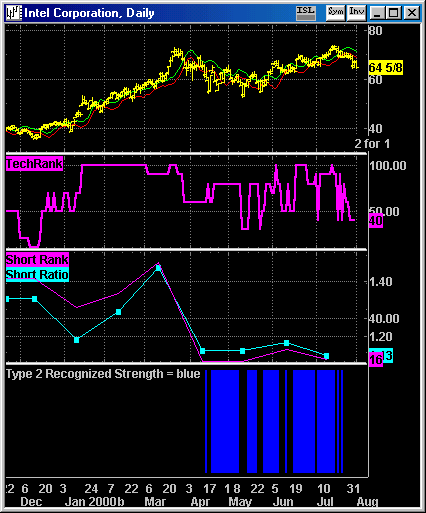Select the Short Rank legend label
The height and width of the screenshot is (513, 426).
37,259
